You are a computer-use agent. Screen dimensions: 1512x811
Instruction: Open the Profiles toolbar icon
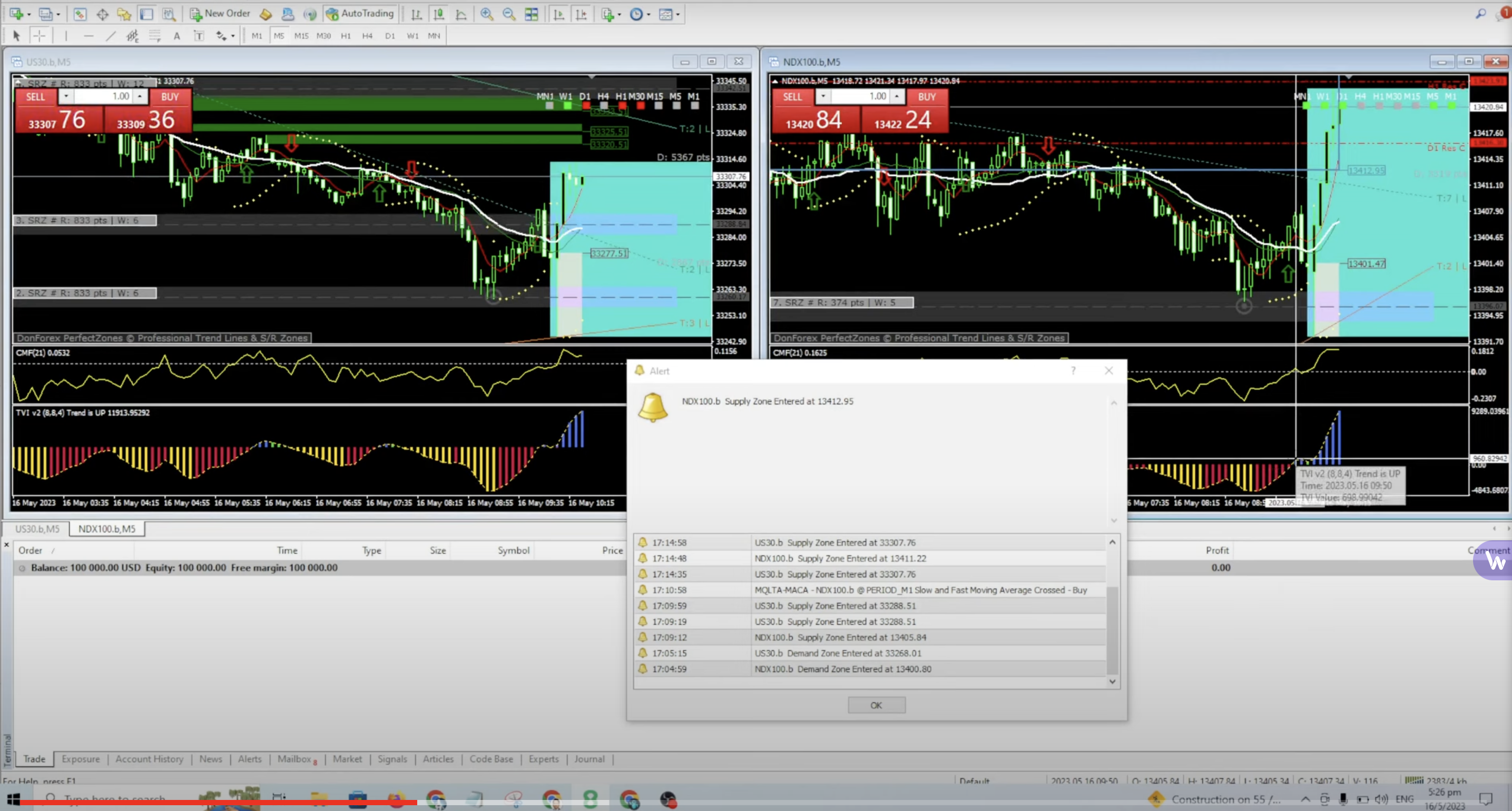(x=45, y=14)
